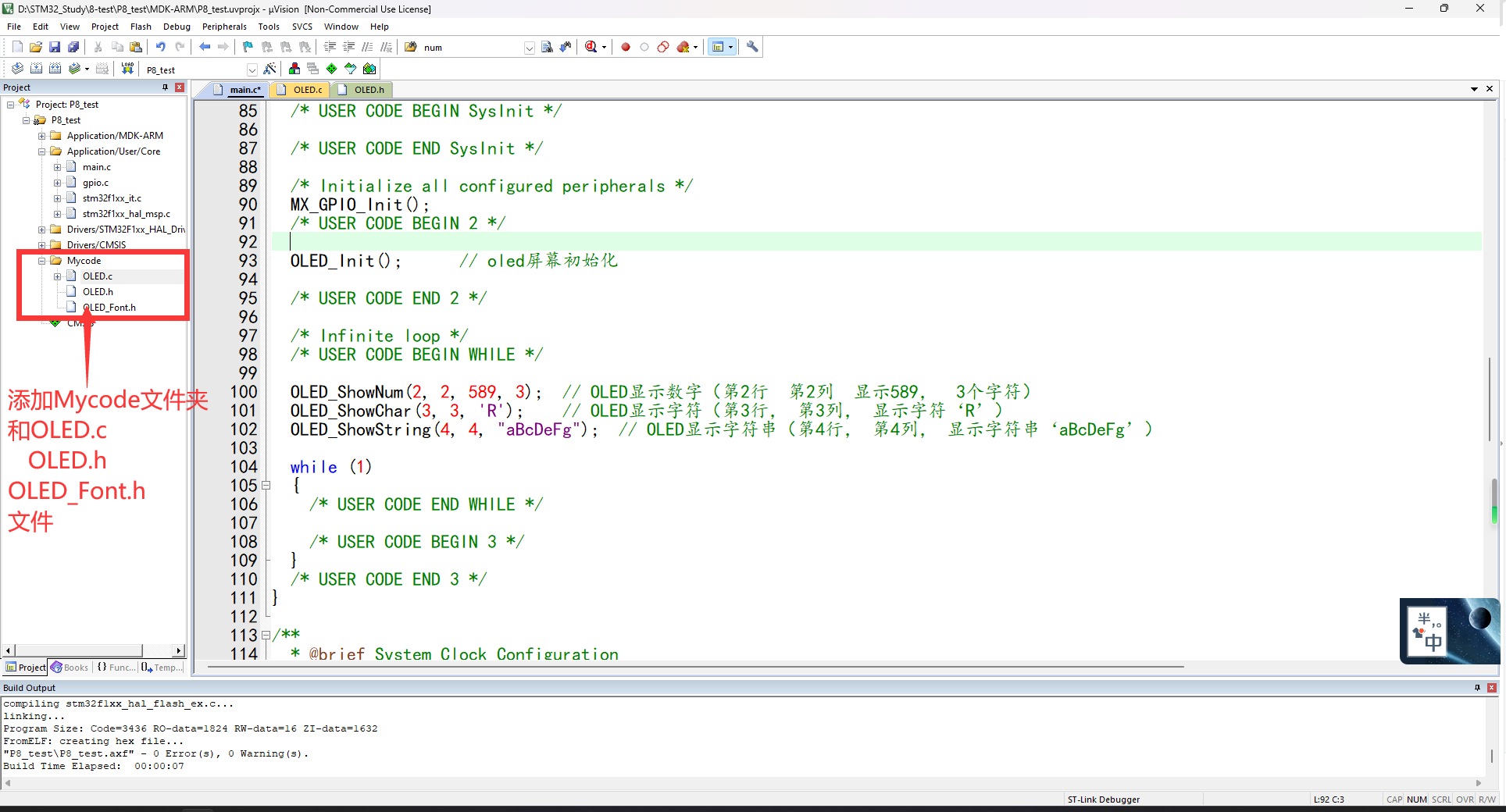The width and height of the screenshot is (1506, 812).
Task: Insert a breakpoint with the red dot icon
Action: point(624,47)
